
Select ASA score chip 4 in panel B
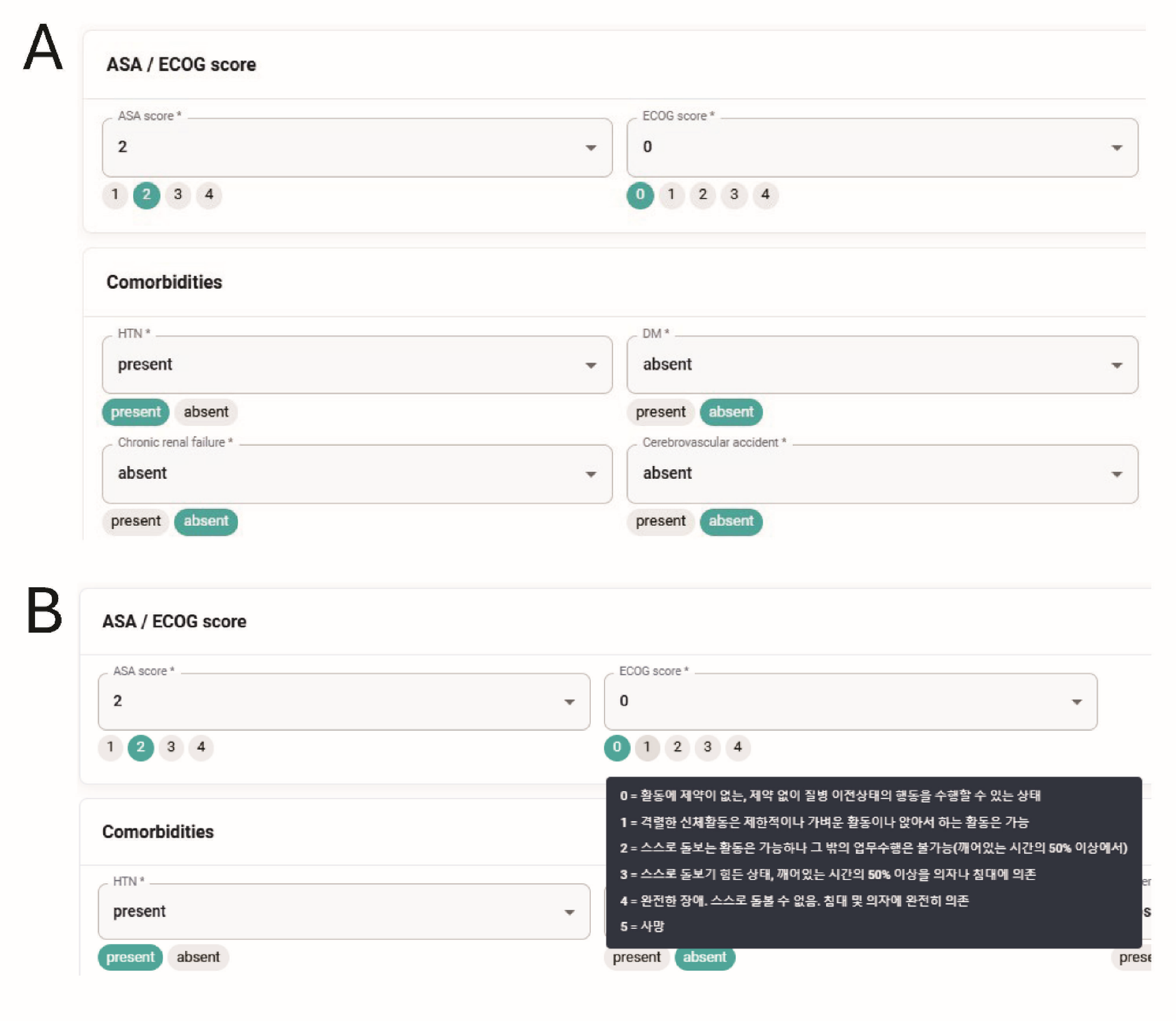click(x=201, y=747)
